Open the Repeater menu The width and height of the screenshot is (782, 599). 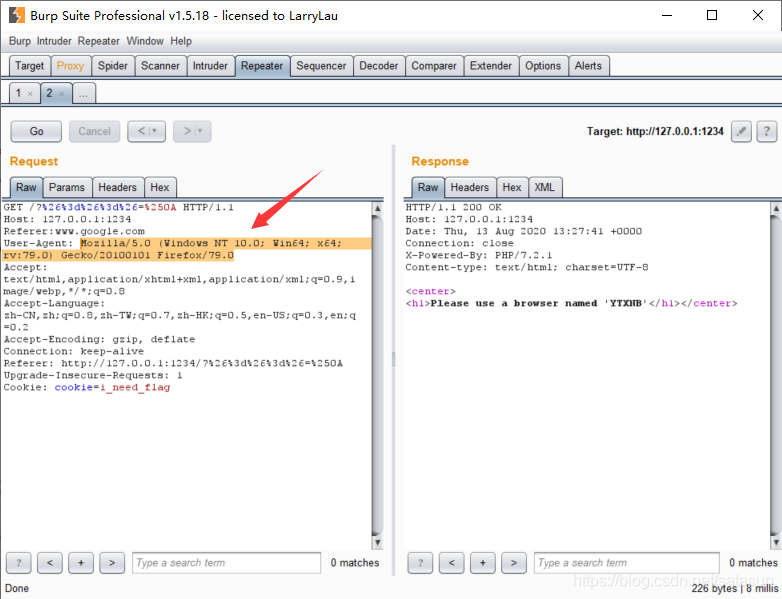click(99, 41)
